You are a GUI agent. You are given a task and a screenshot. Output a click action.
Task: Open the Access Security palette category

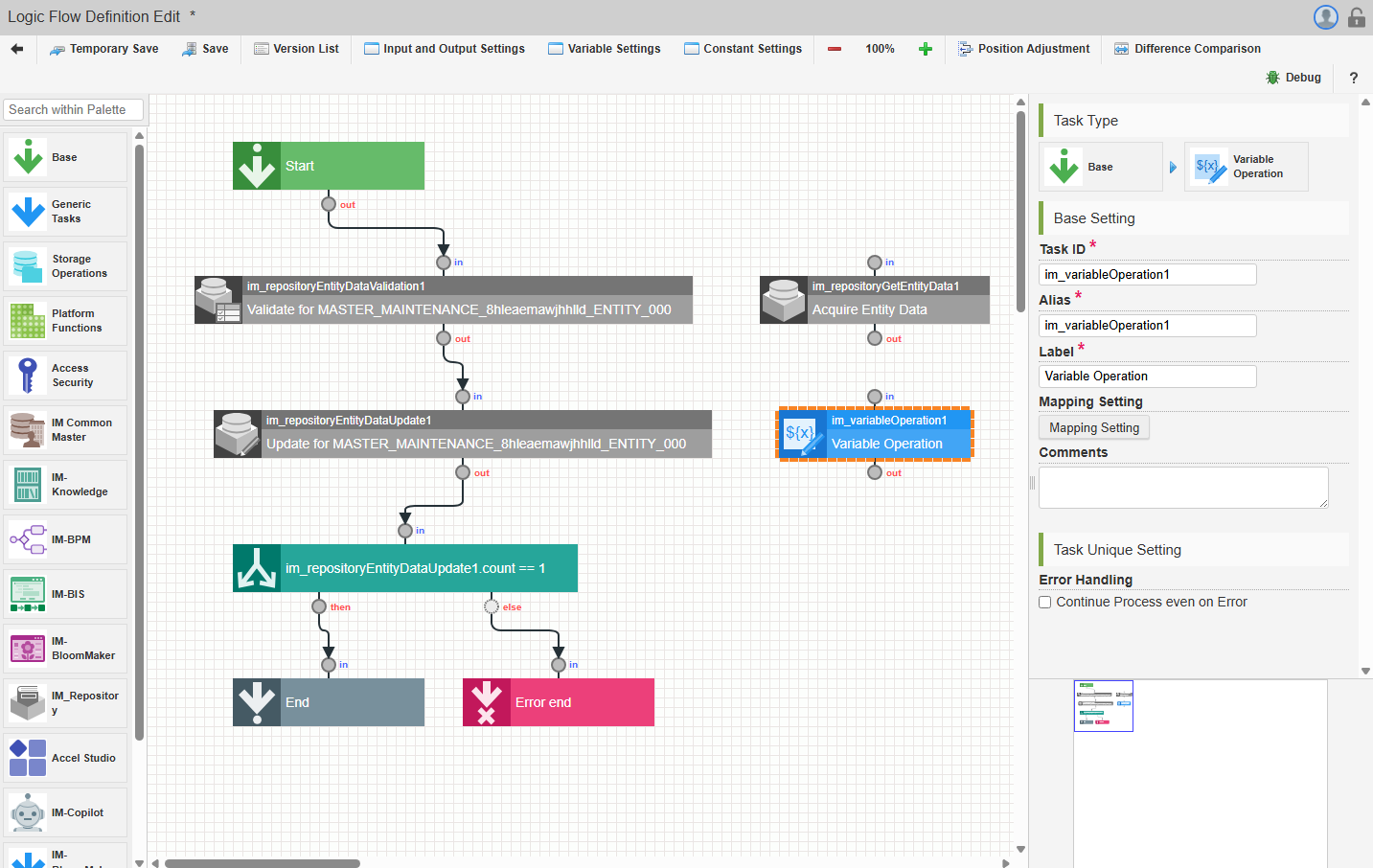click(x=65, y=376)
